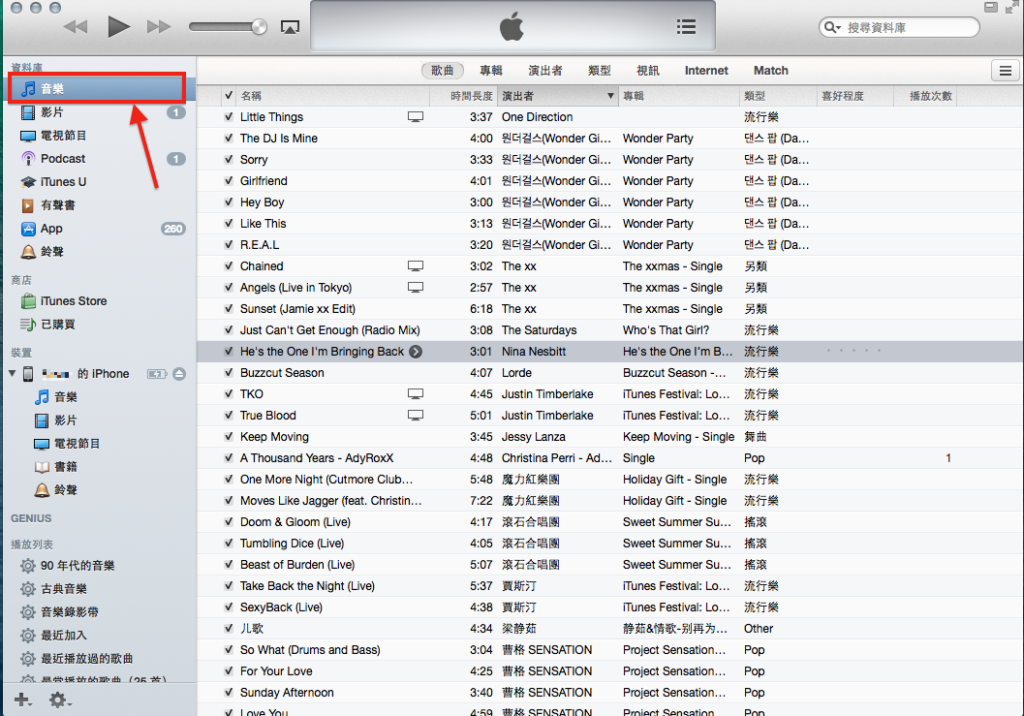This screenshot has height=716, width=1024.
Task: Collapse the iPhone device tree
Action: point(12,374)
